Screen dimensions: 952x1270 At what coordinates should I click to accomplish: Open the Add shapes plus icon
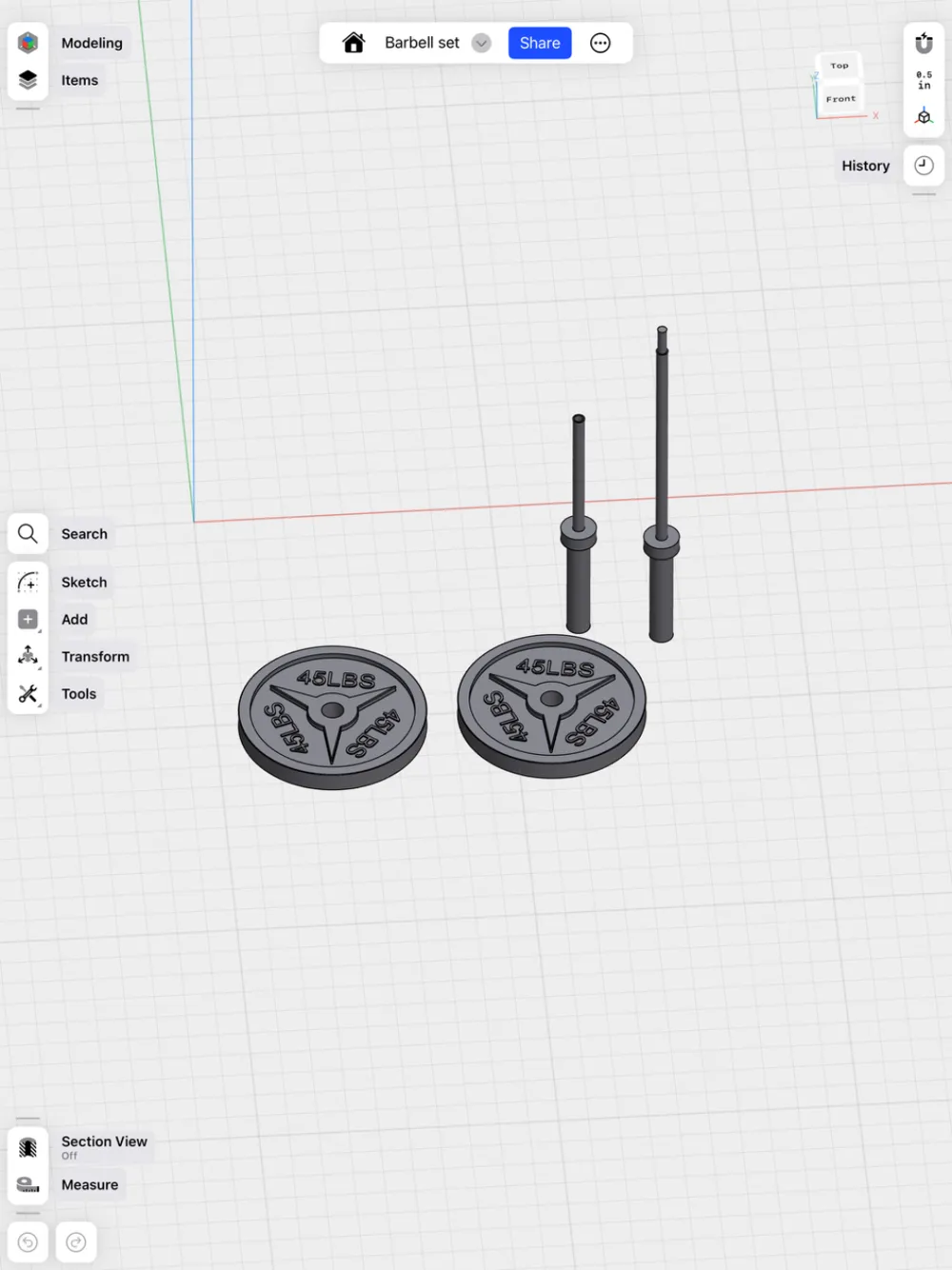(x=28, y=619)
